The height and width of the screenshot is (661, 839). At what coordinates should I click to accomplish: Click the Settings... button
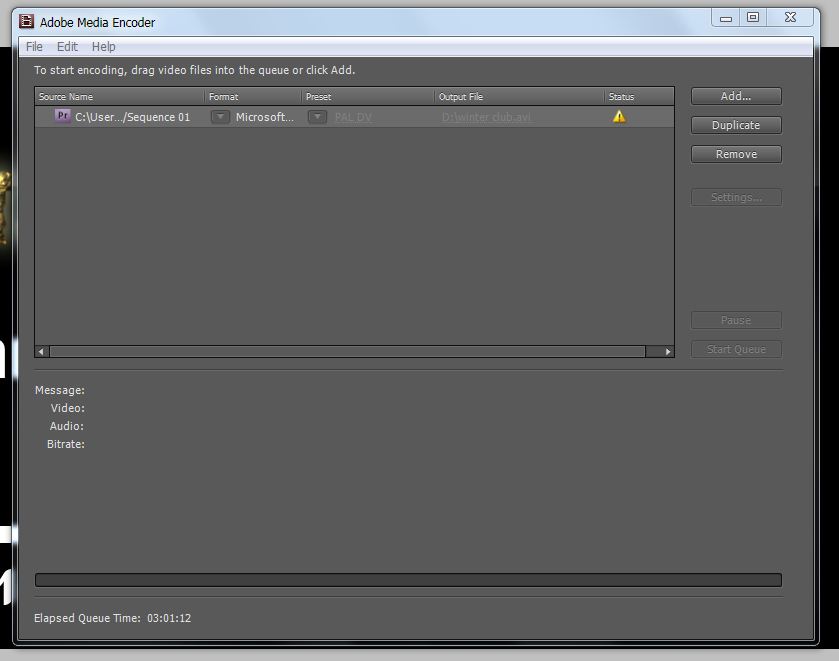click(x=736, y=197)
